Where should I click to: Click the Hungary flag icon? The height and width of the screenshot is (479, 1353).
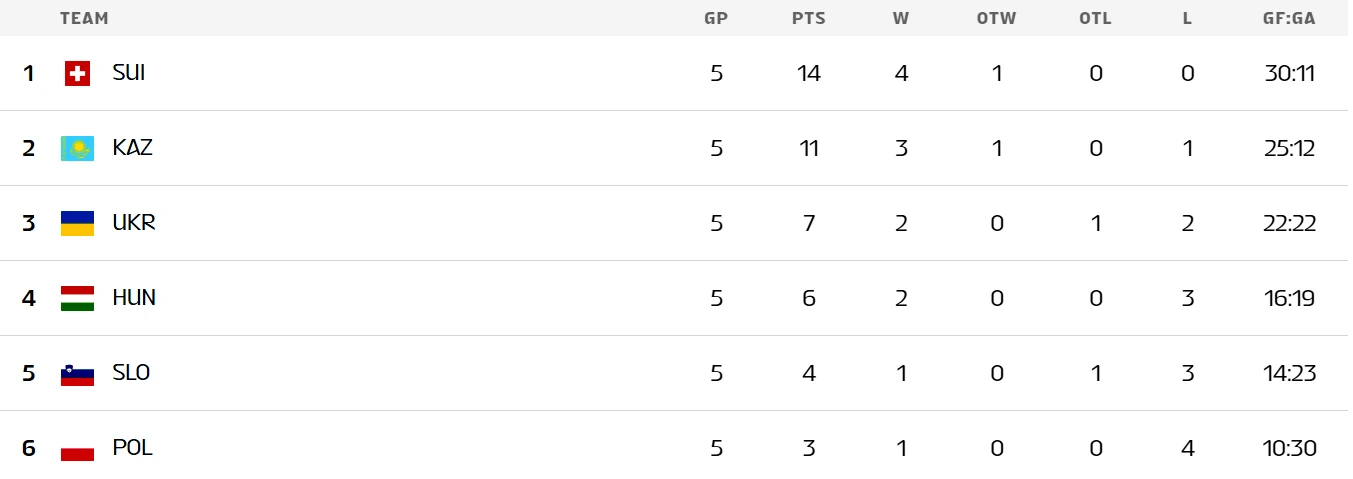[77, 298]
